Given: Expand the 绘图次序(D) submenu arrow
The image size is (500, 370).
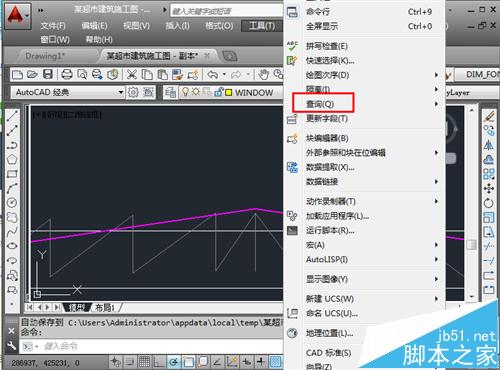Looking at the screenshot, I should pos(436,75).
